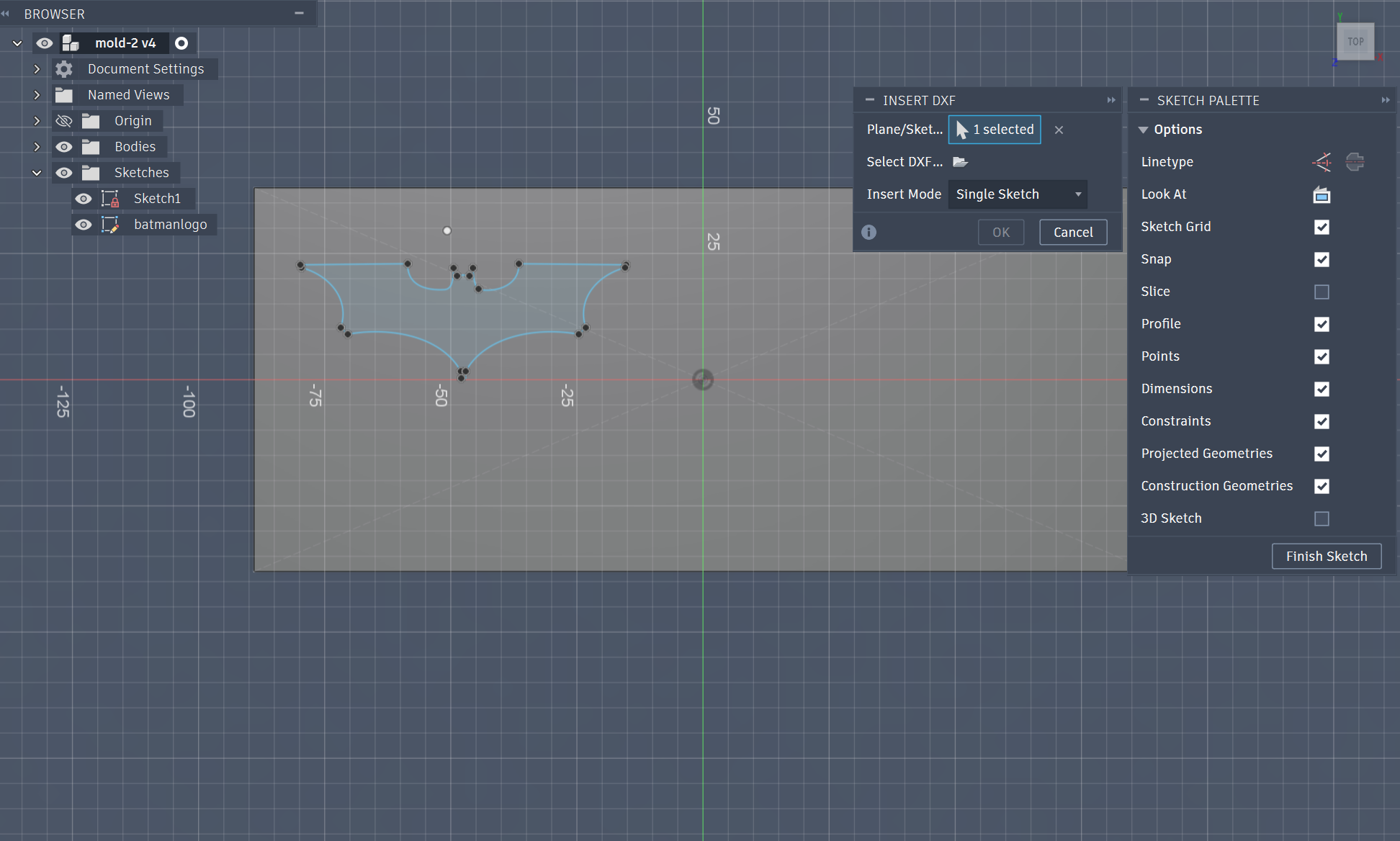Uncheck the Points checkbox
This screenshot has height=841, width=1400.
[1322, 356]
